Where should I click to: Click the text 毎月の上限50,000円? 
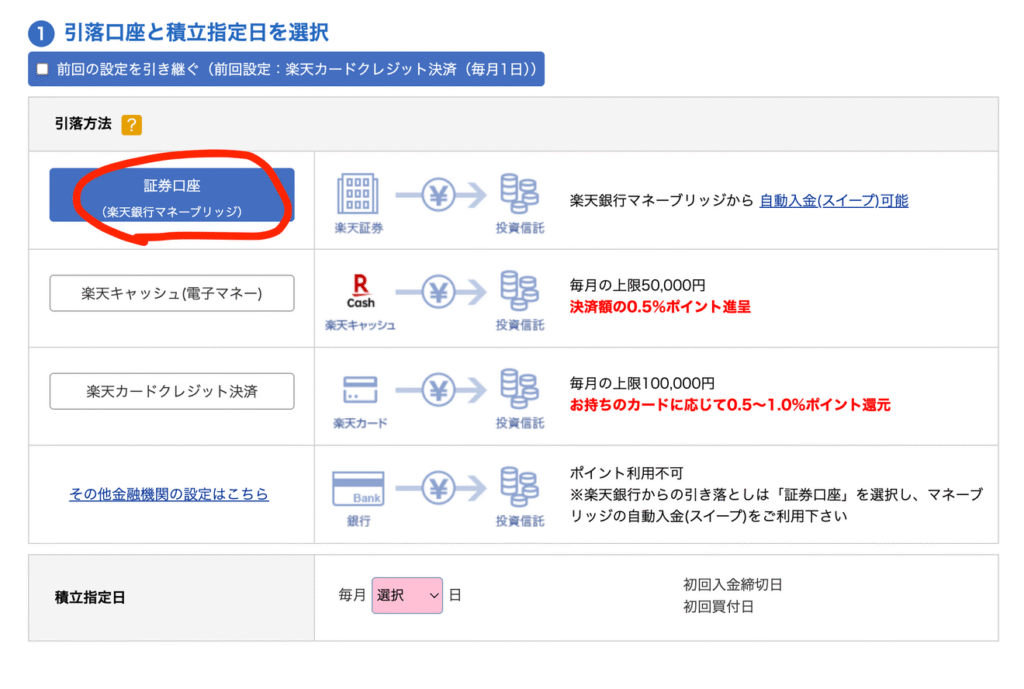[x=637, y=285]
